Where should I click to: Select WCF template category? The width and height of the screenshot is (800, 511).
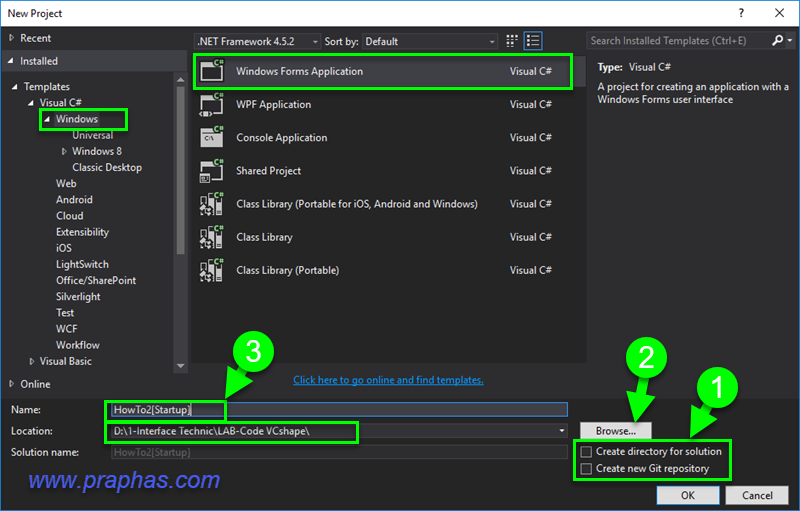coord(67,329)
